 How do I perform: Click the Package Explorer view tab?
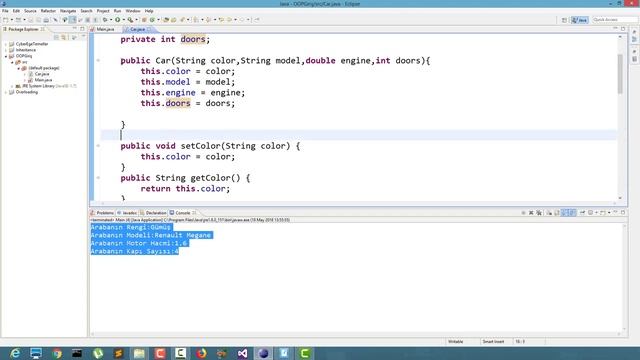click(x=23, y=29)
